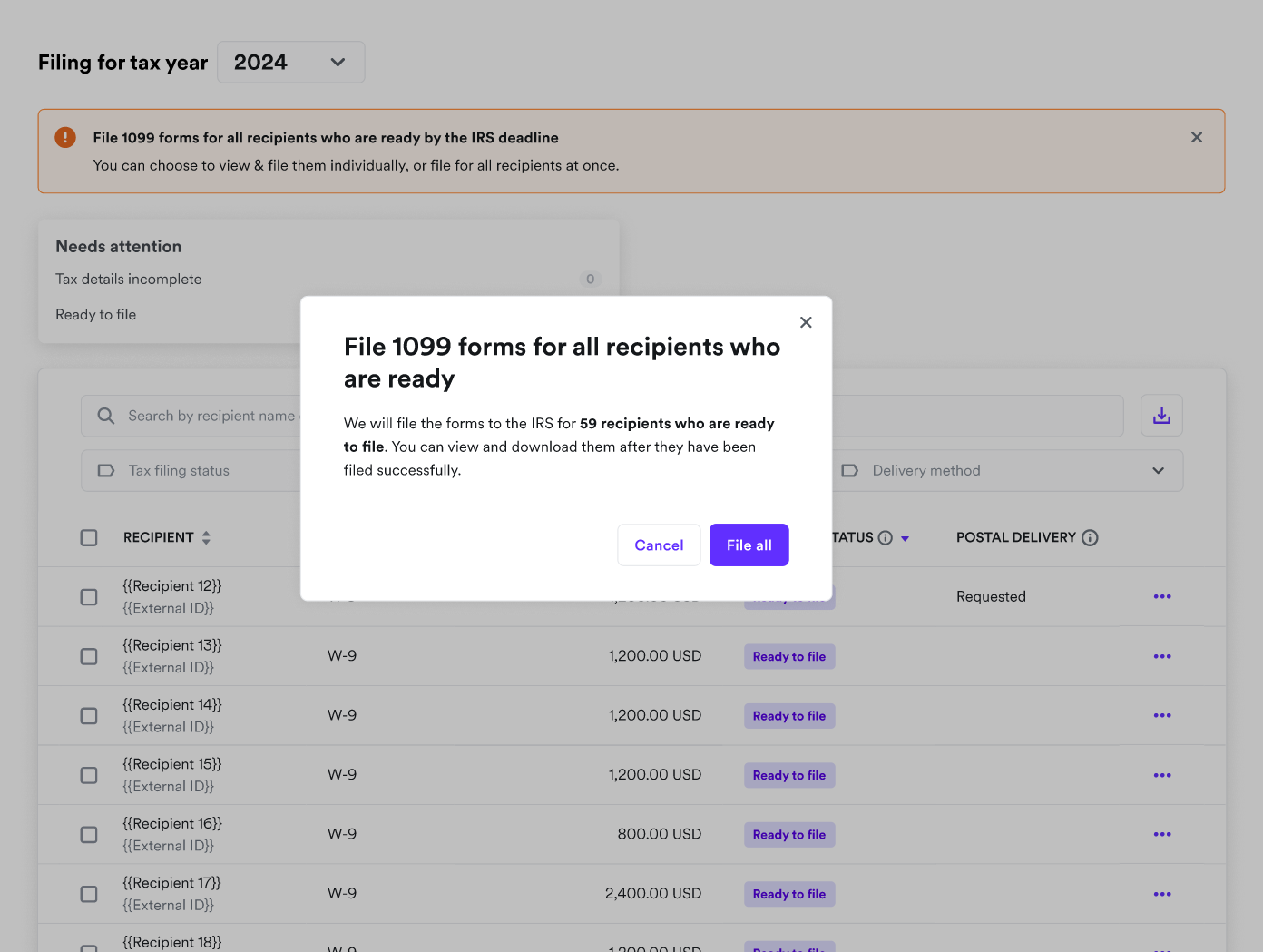Open the search magnifier in recipient search
Image resolution: width=1263 pixels, height=952 pixels.
click(x=105, y=415)
